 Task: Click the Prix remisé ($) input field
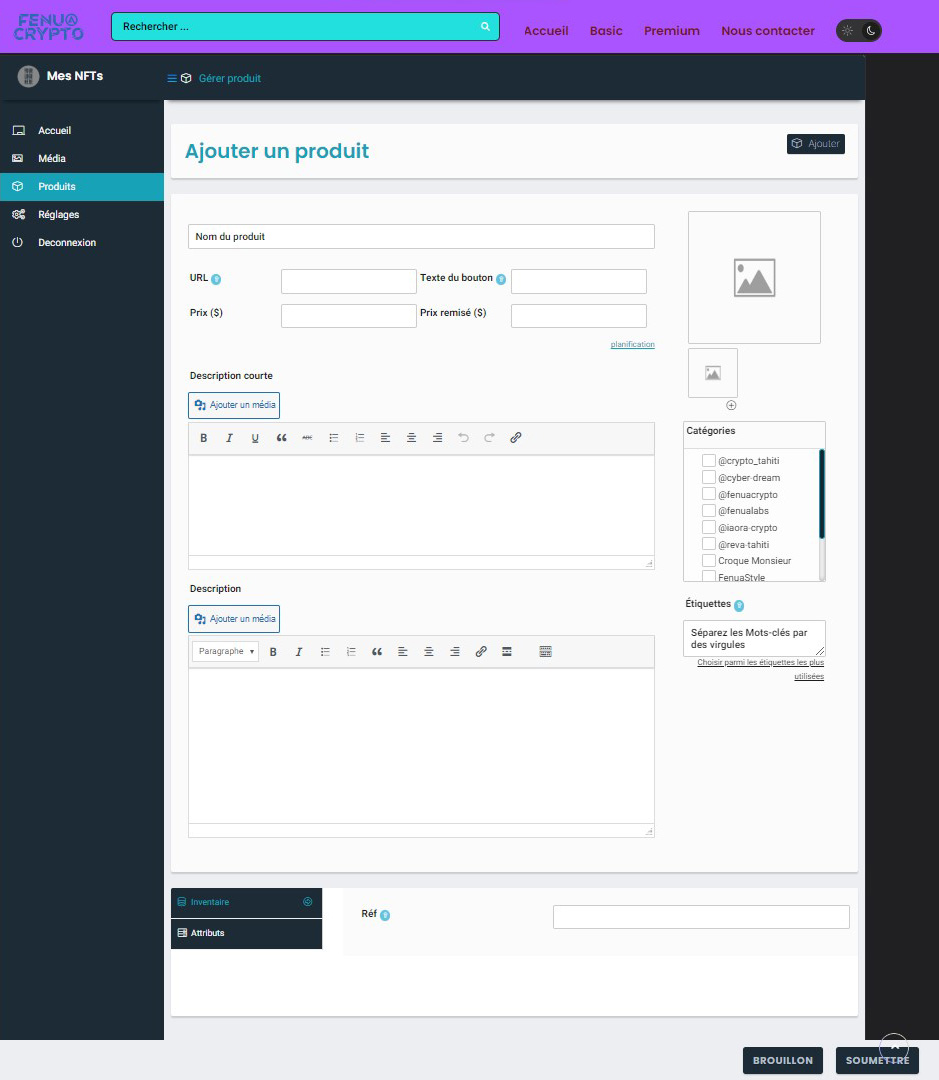[x=579, y=316]
